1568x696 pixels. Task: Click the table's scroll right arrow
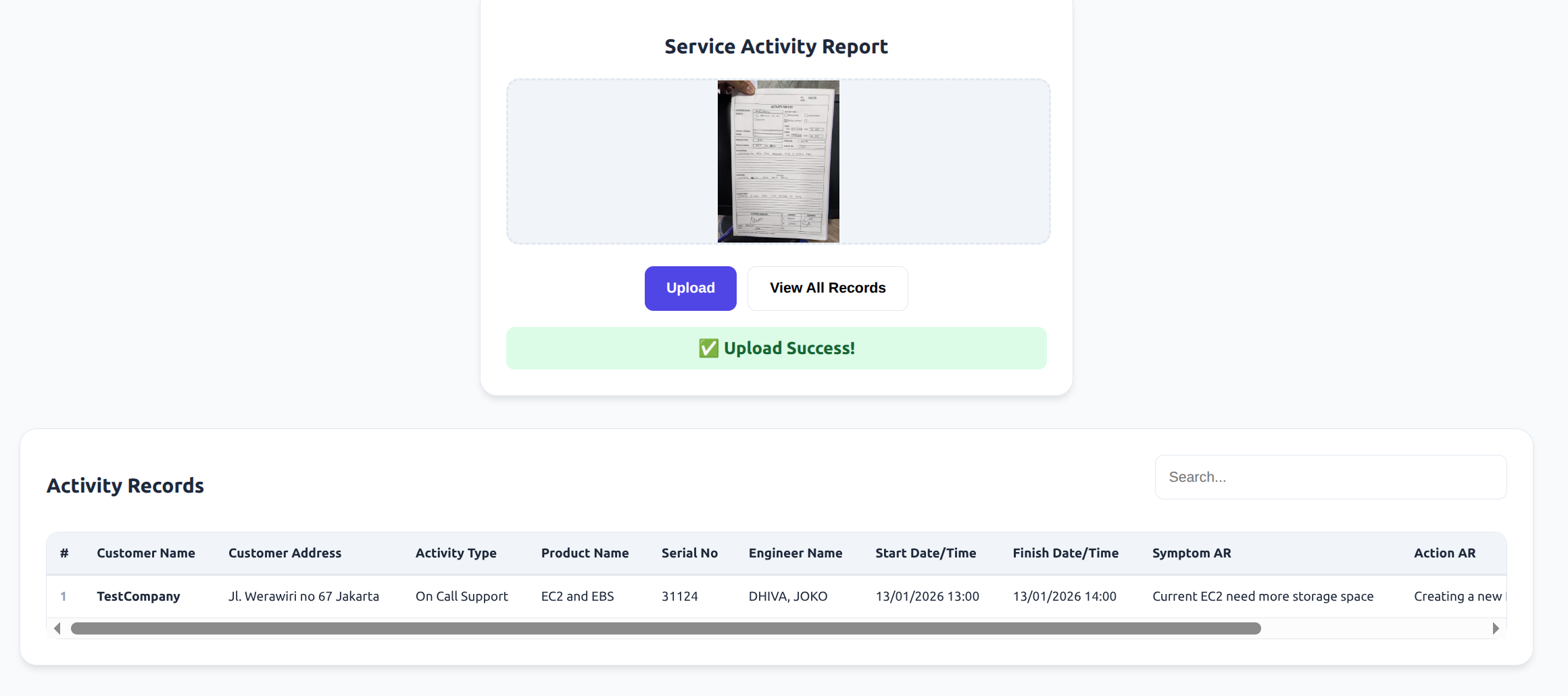coord(1495,628)
